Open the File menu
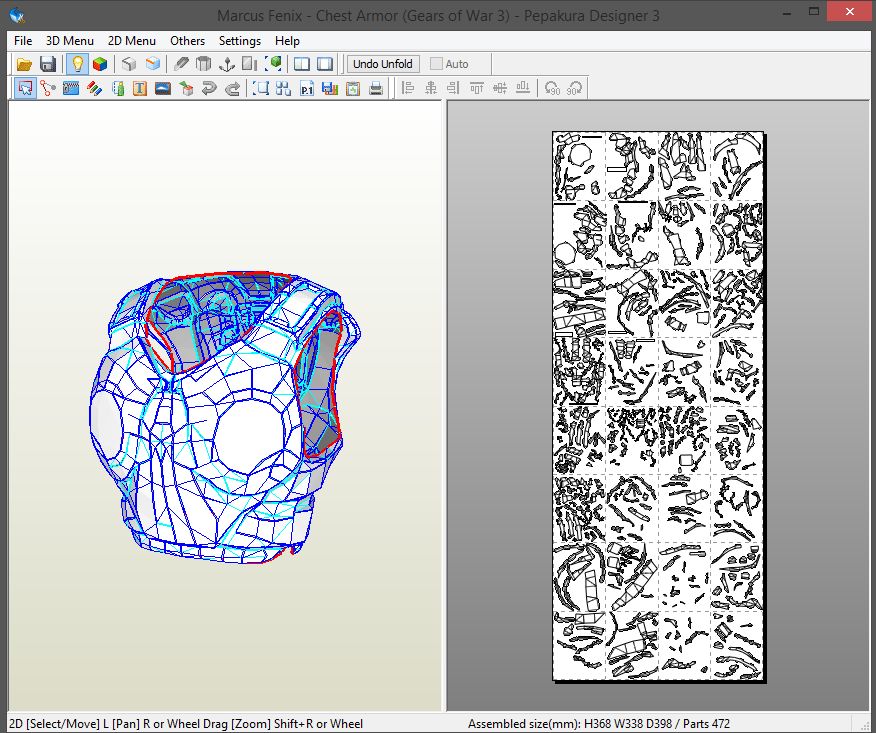 point(23,41)
